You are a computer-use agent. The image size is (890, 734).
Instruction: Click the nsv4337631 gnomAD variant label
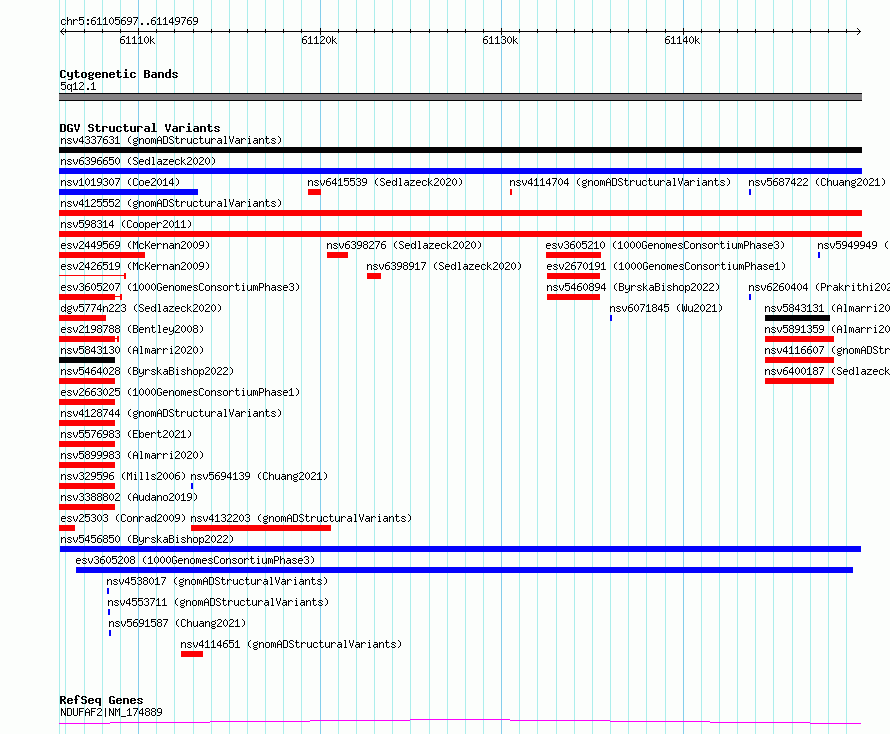tap(171, 140)
